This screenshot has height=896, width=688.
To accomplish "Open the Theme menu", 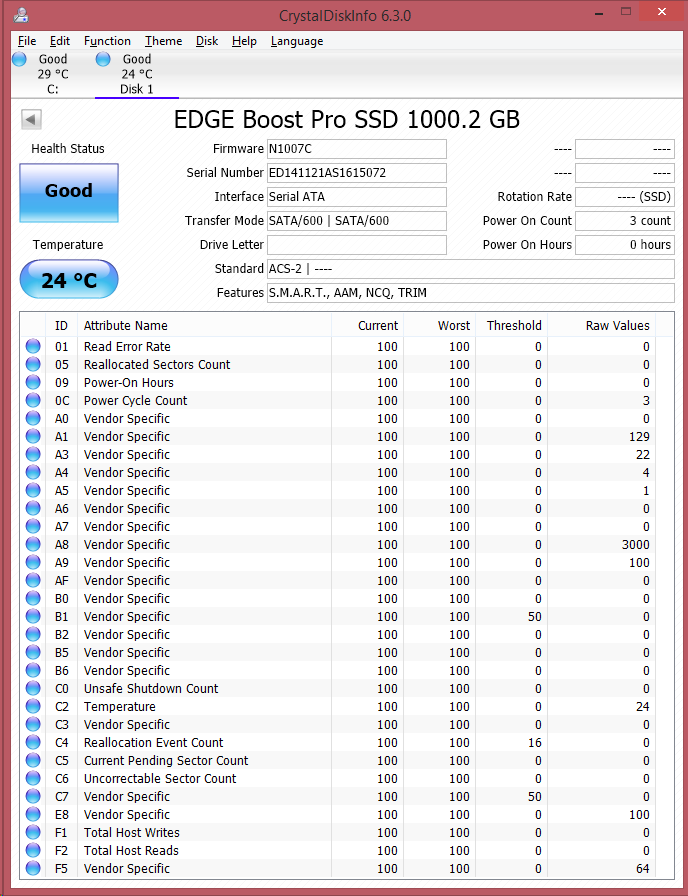I will (x=163, y=41).
